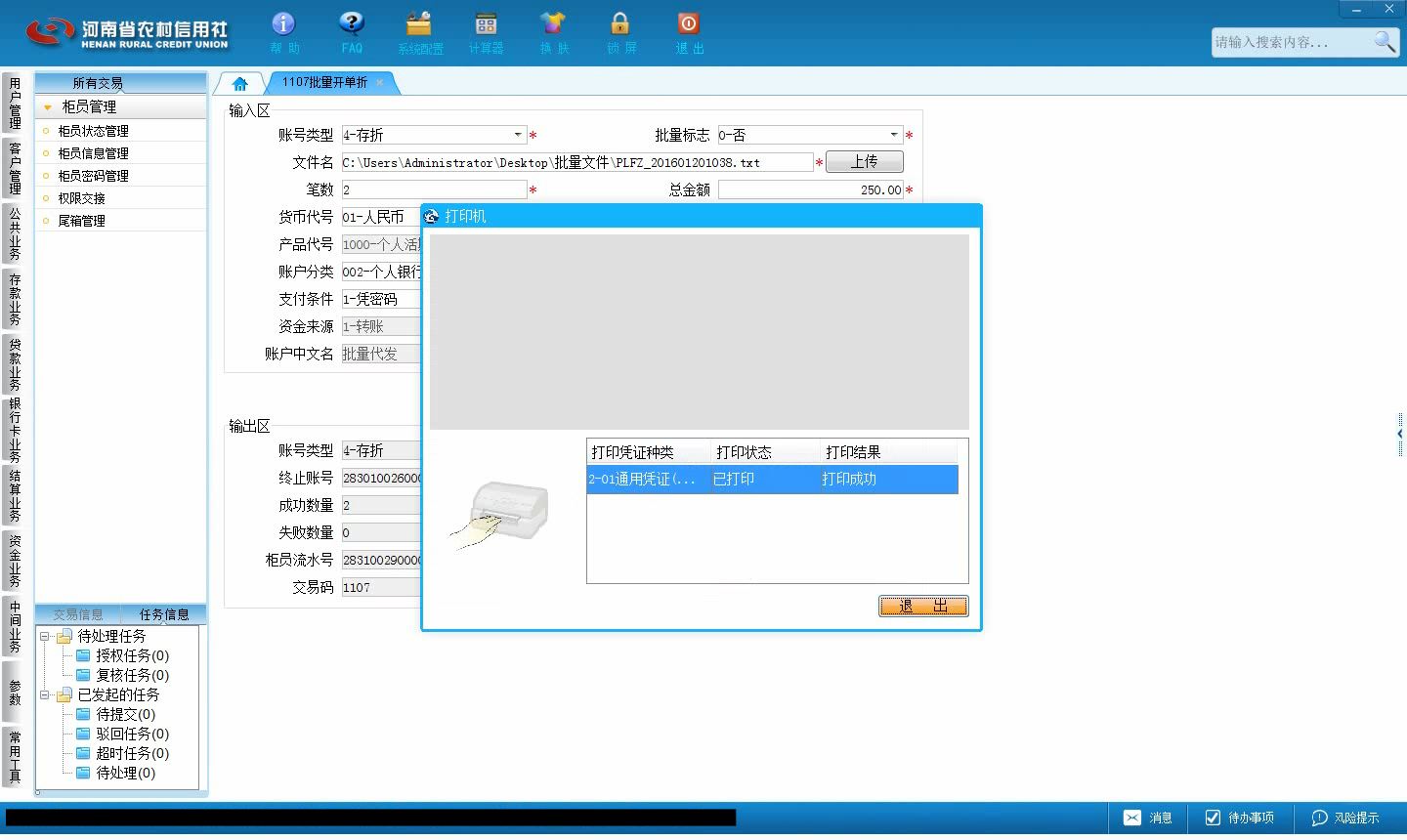Select 待处理(0) folder
Screen dimensions: 1407x840
click(116, 773)
